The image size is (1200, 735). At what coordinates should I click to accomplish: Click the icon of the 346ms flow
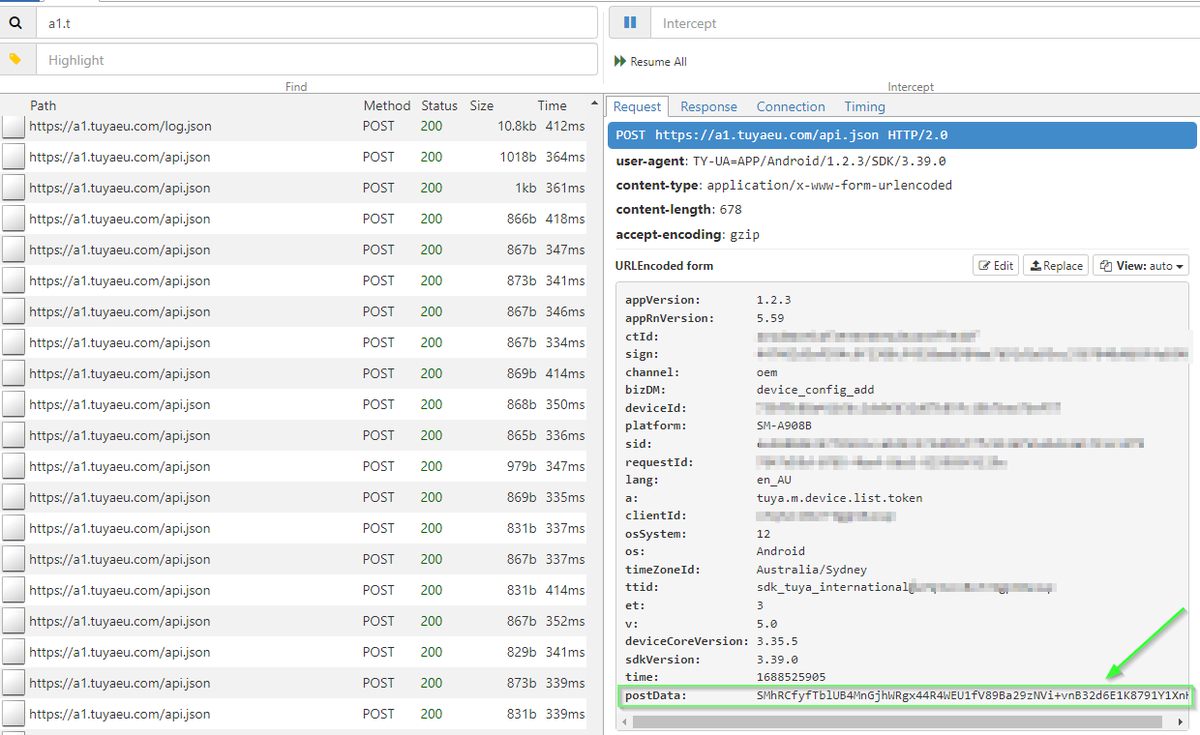coord(13,312)
